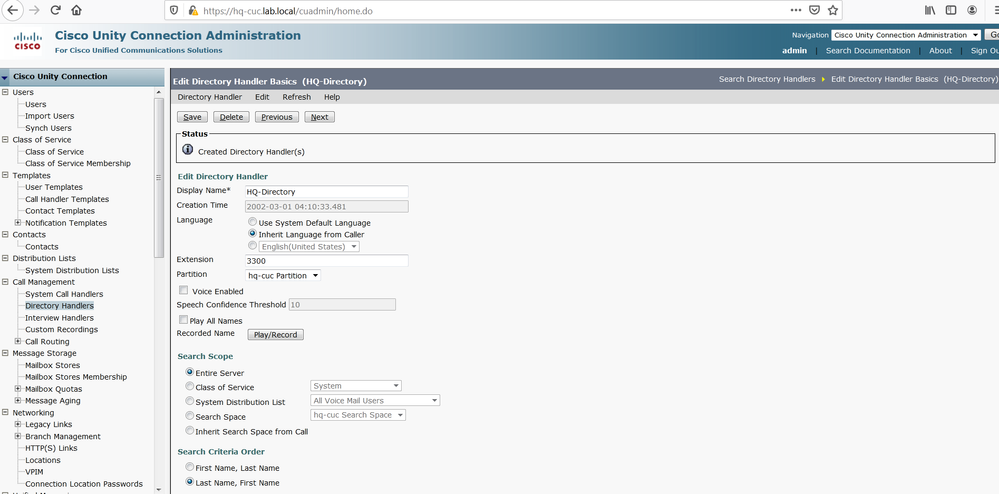Open the Navigation dropdown
The image size is (999, 494).
906,35
